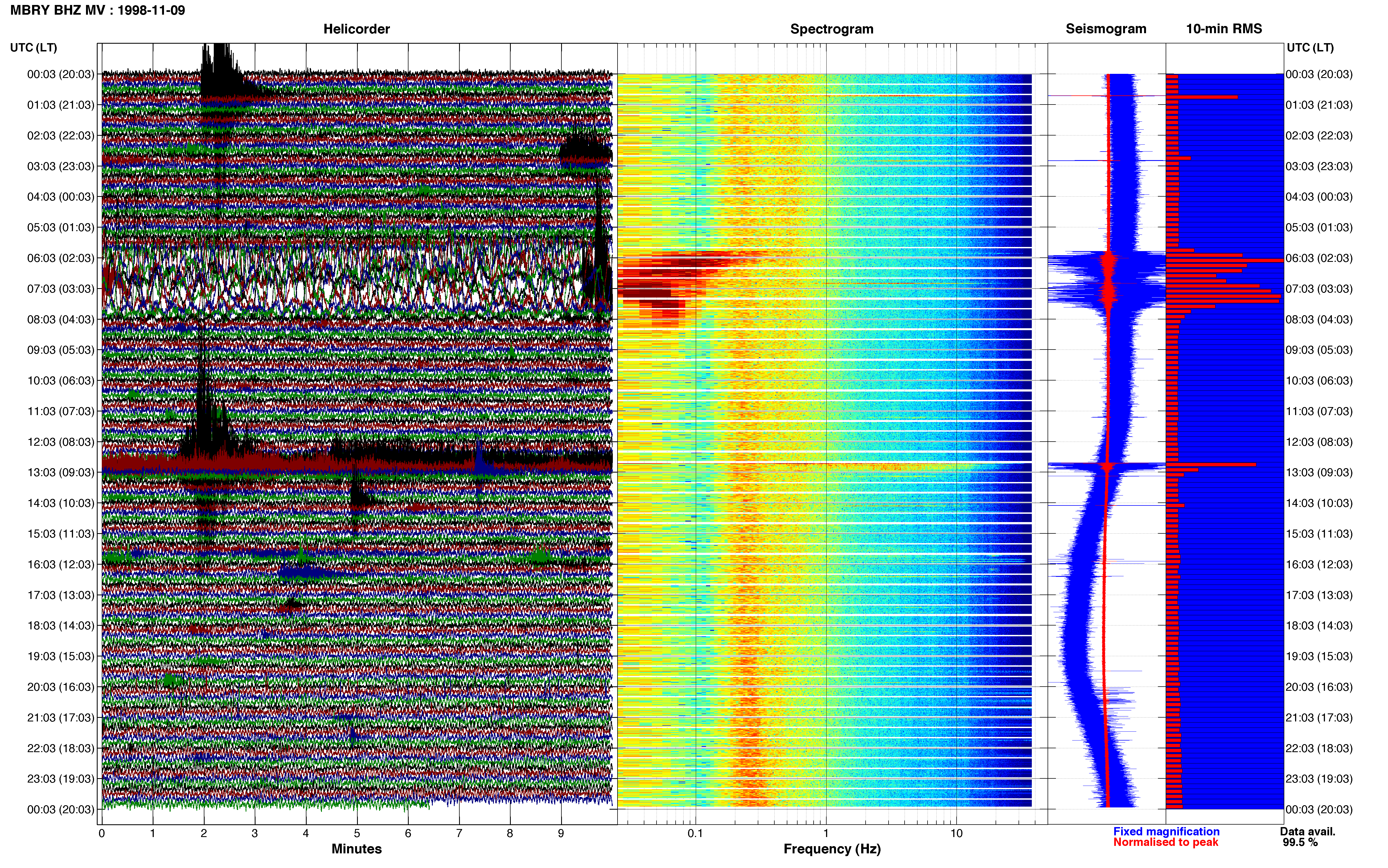Click the left time label '20:03 (16:03)'
Image resolution: width=1388 pixels, height=868 pixels.
tap(61, 687)
